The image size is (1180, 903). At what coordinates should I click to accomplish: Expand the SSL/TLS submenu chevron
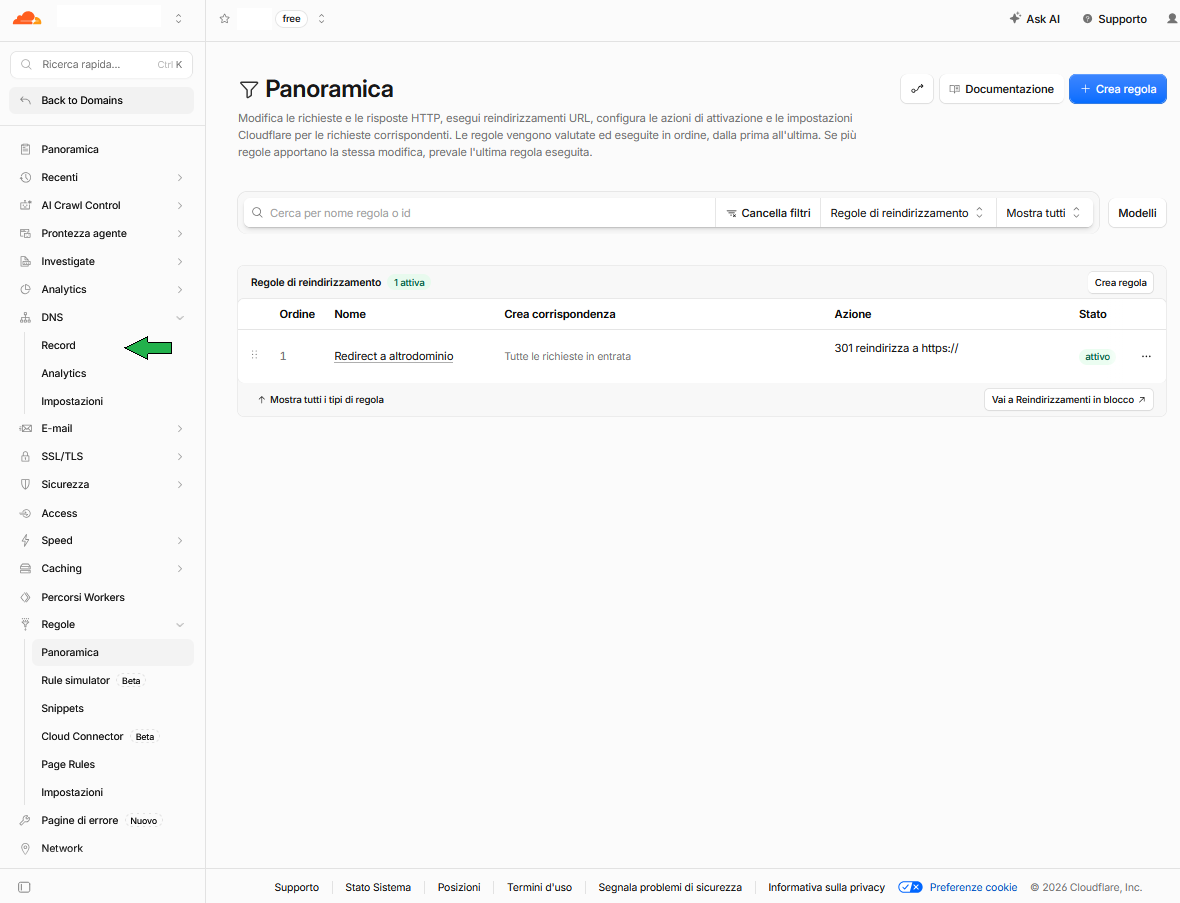180,457
